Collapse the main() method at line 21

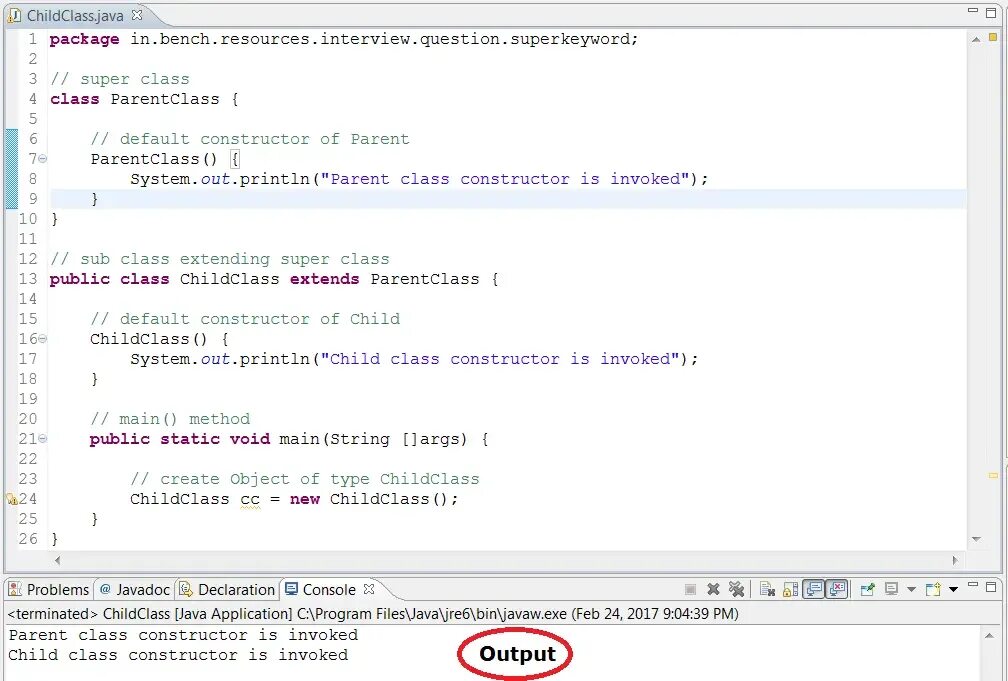pyautogui.click(x=41, y=438)
